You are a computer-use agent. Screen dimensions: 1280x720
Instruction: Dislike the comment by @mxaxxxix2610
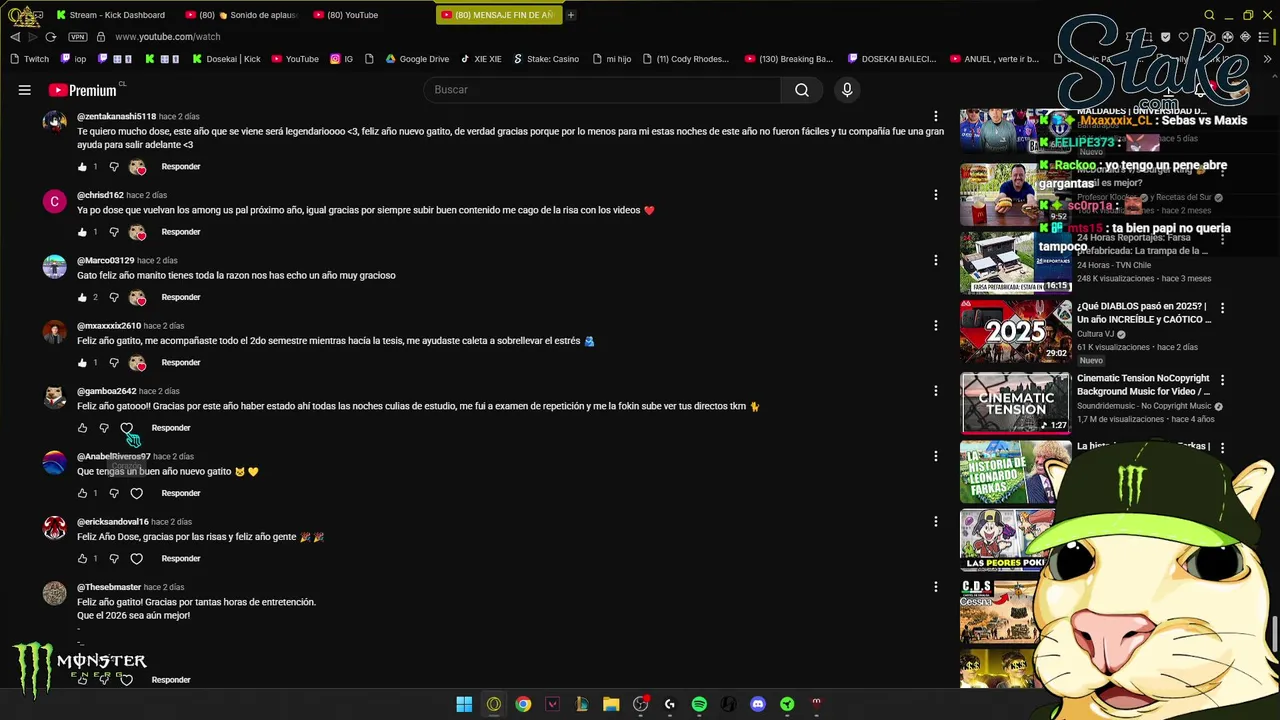pyautogui.click(x=114, y=362)
